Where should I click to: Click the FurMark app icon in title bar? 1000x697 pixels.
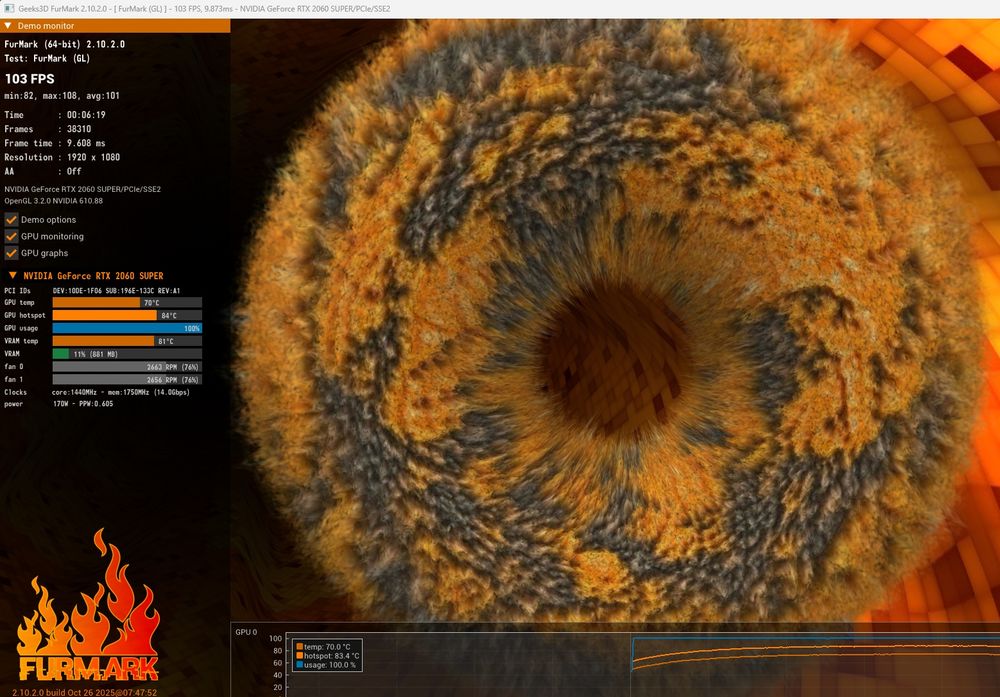click(9, 8)
